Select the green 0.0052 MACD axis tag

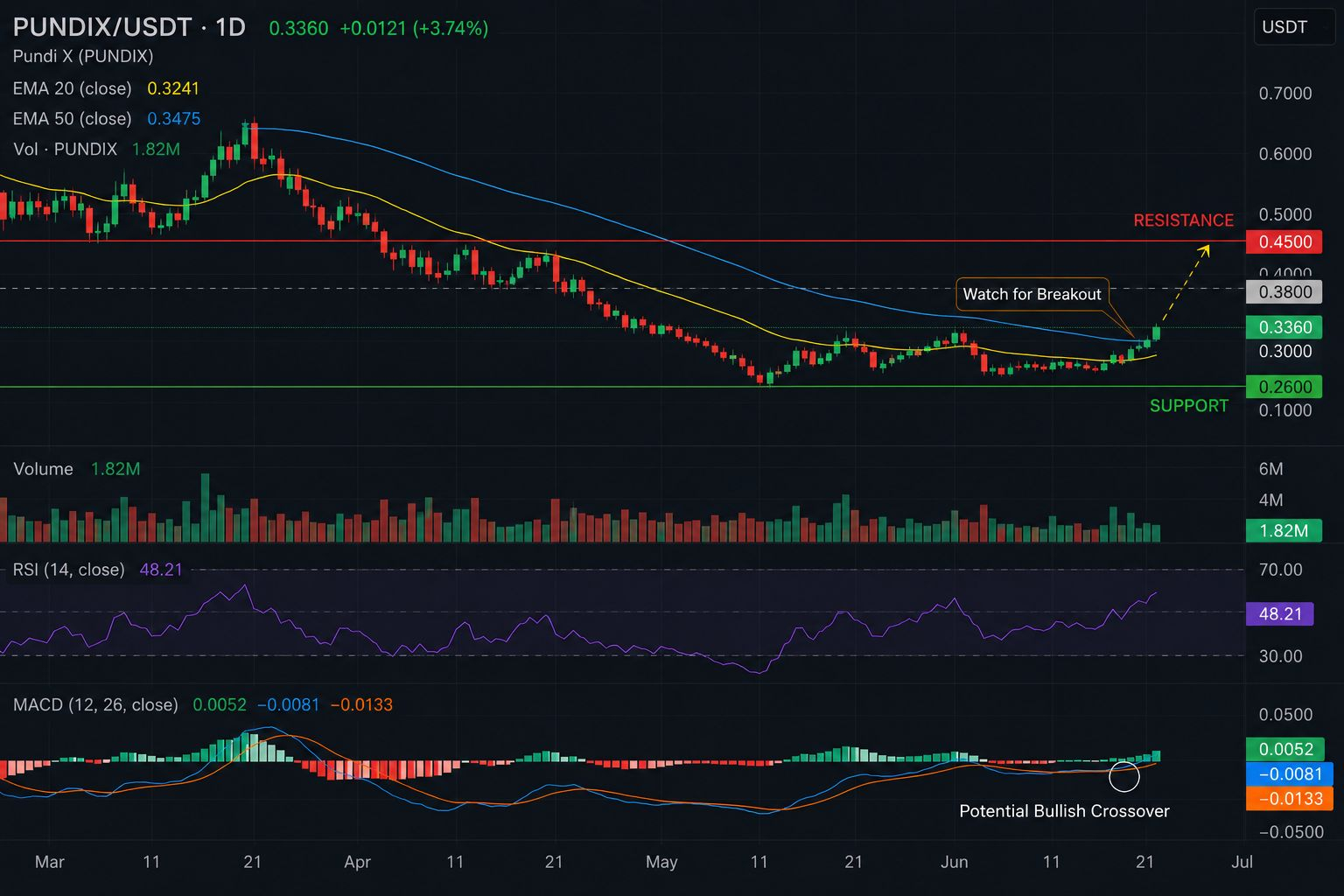click(x=1284, y=749)
